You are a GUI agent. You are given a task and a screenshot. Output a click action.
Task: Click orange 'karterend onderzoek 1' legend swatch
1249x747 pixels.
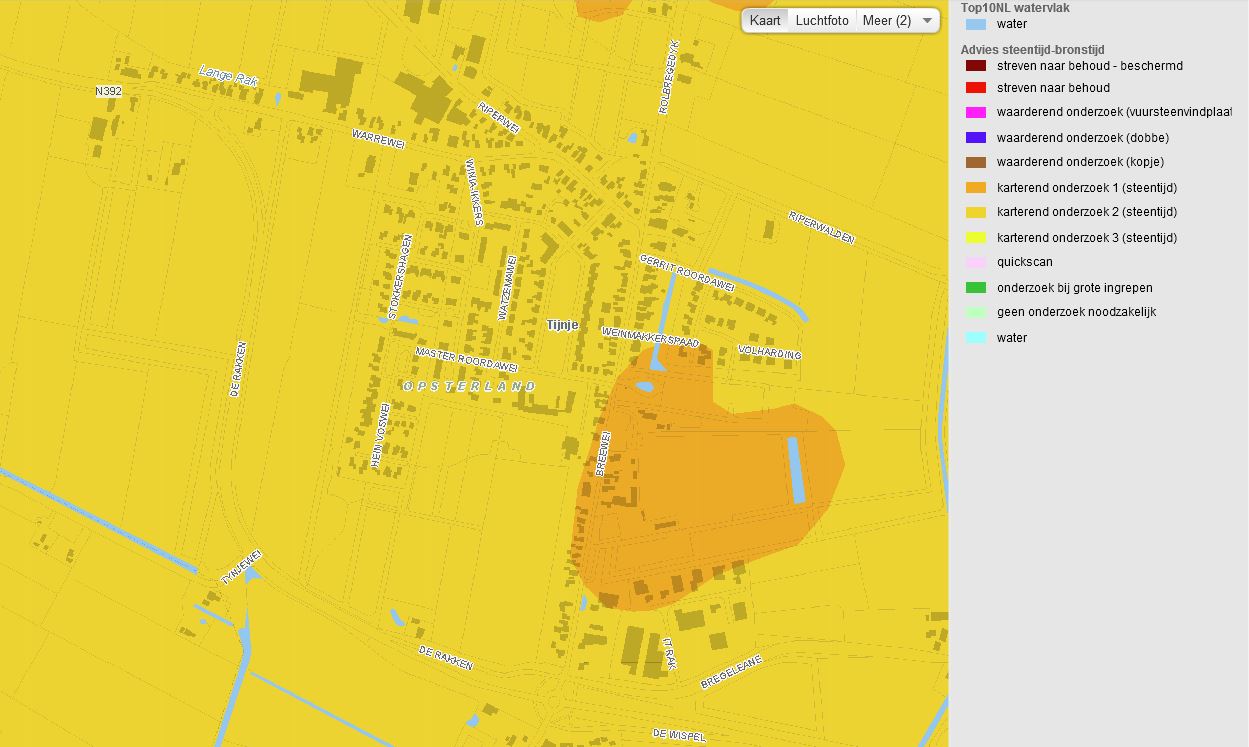tap(975, 188)
